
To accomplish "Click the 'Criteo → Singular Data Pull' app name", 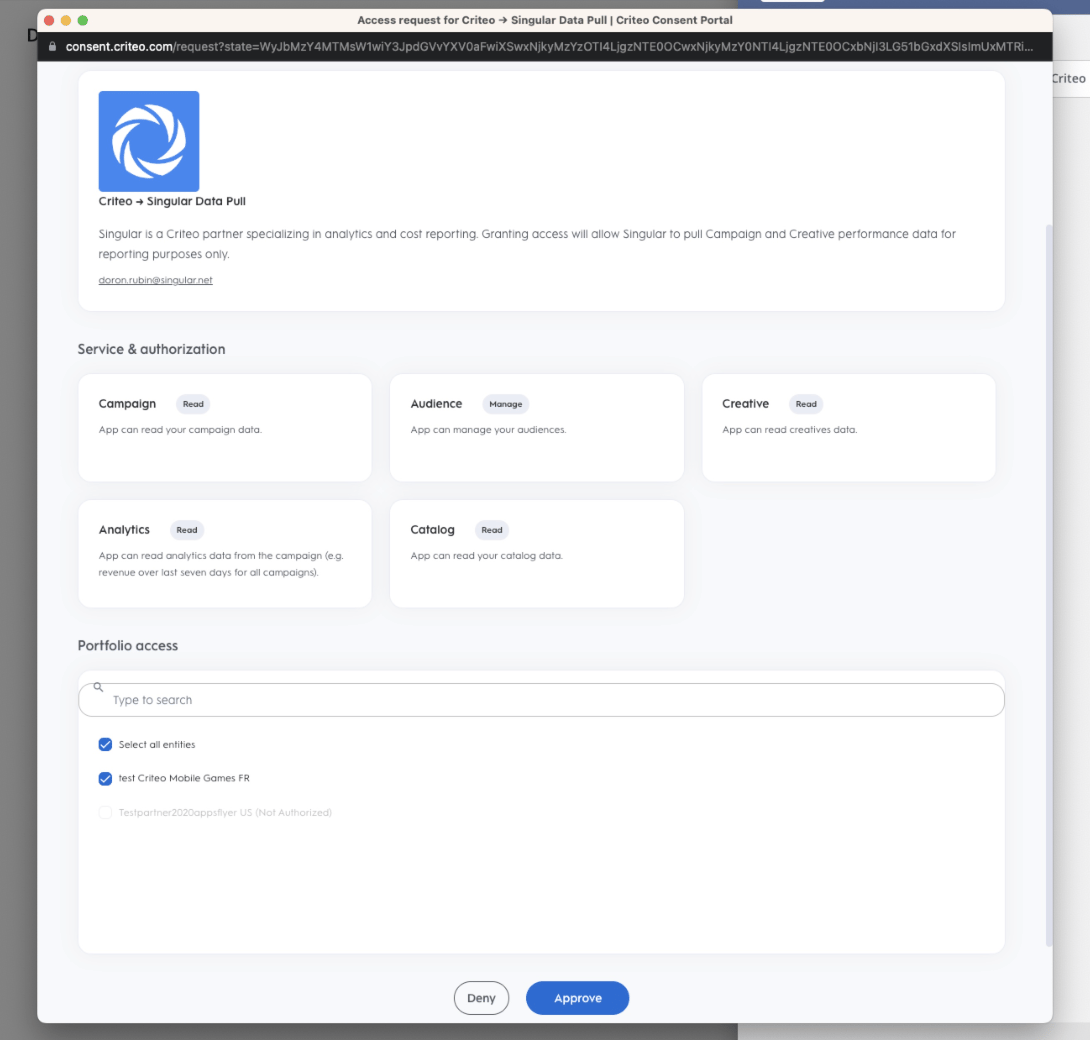I will point(172,201).
